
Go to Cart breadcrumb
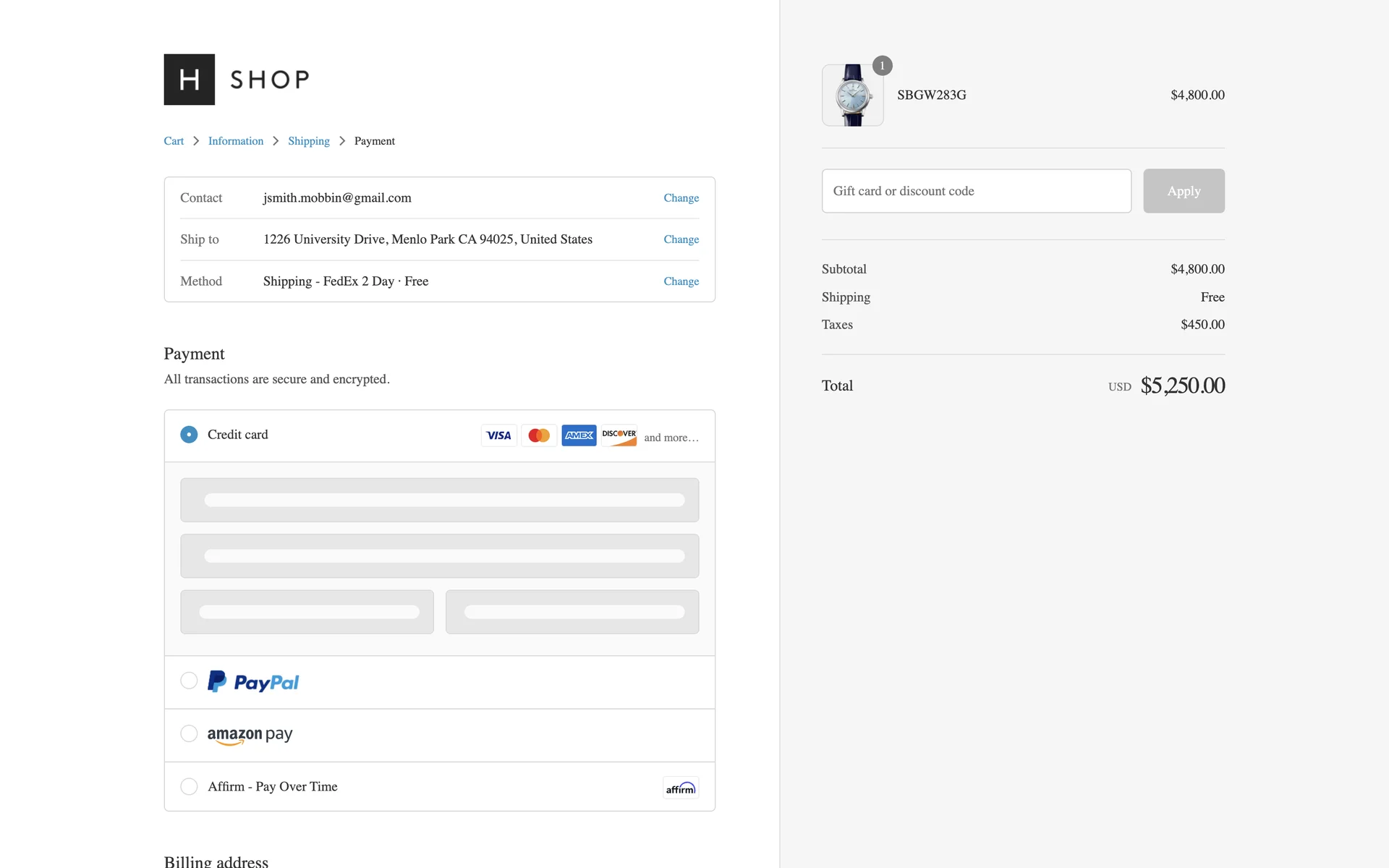tap(174, 141)
